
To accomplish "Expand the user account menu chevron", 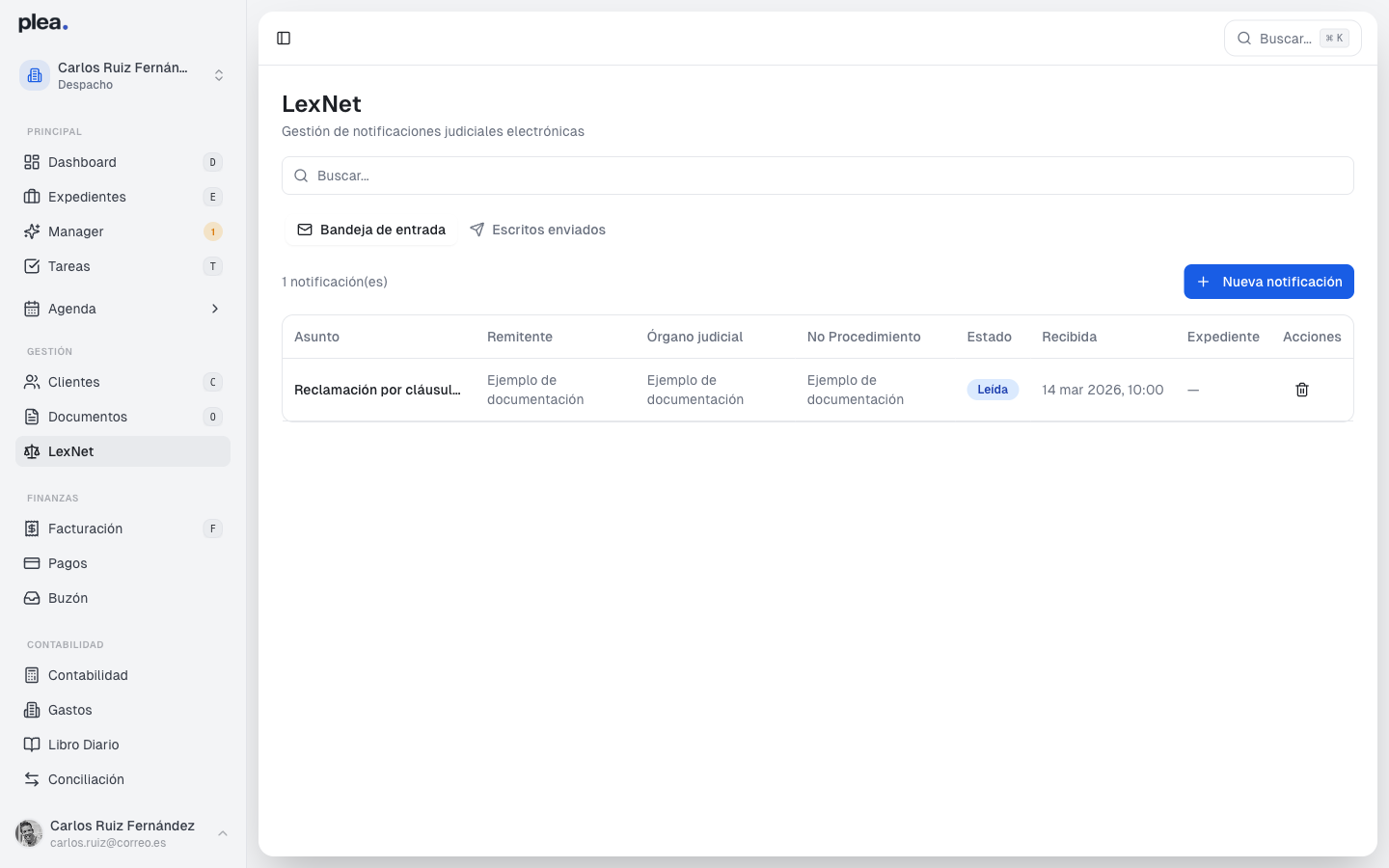I will pos(223,833).
